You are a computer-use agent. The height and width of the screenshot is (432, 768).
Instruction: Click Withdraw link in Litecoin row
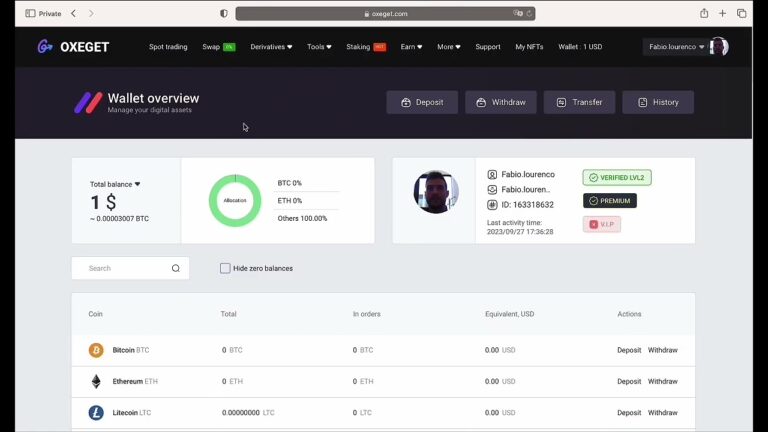point(663,413)
